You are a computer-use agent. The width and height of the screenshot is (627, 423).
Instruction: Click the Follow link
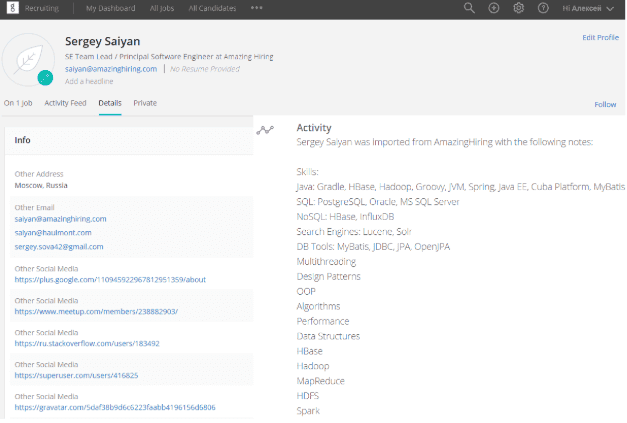pos(605,104)
